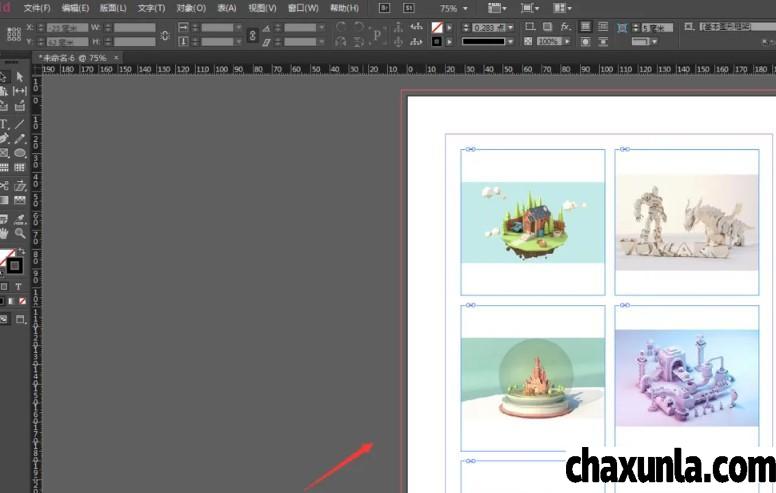The image size is (776, 493).
Task: Click the stroke color swatch in control bar
Action: [436, 42]
